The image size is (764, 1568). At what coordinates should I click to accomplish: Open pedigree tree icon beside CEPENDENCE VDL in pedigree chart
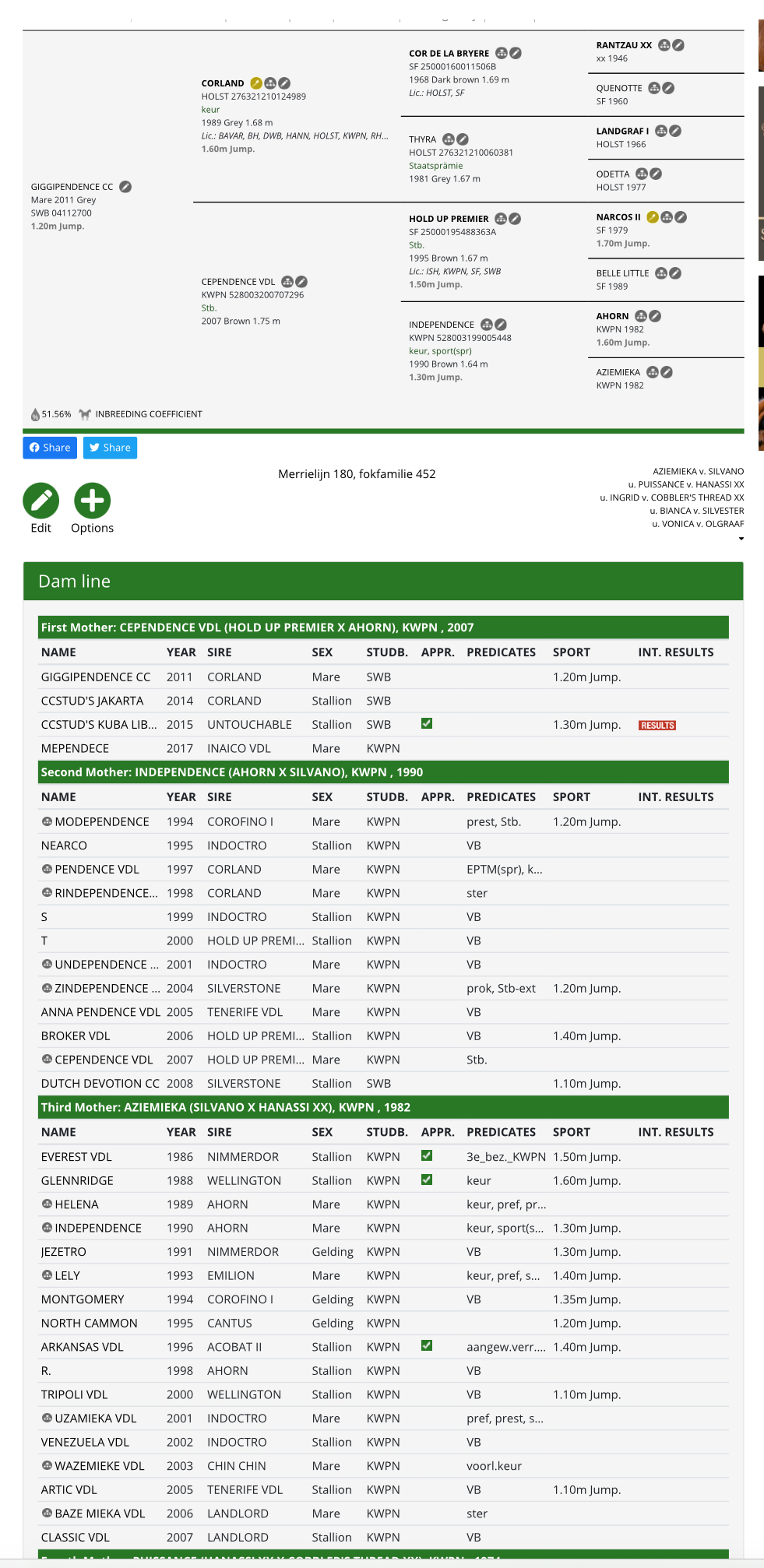pos(287,281)
